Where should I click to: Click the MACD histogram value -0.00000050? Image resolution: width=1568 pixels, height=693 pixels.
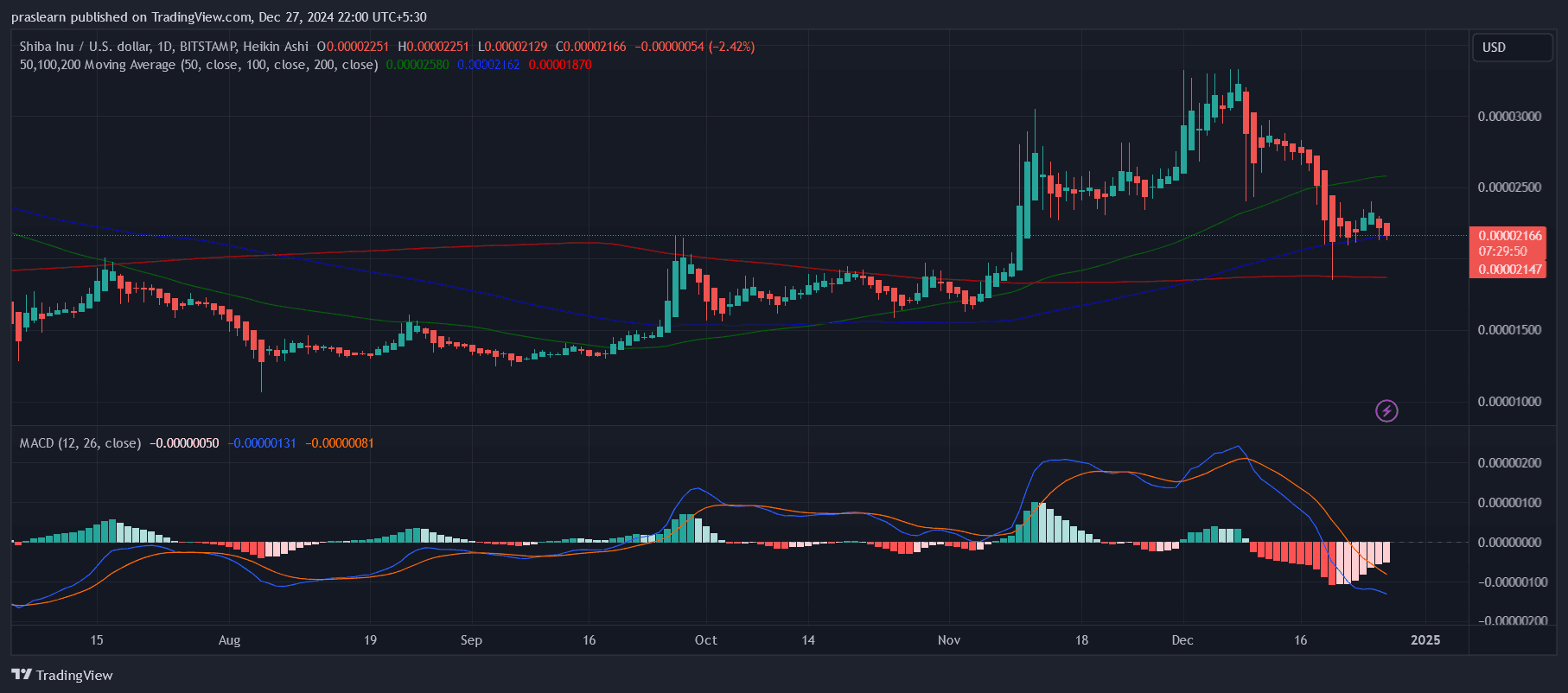184,443
